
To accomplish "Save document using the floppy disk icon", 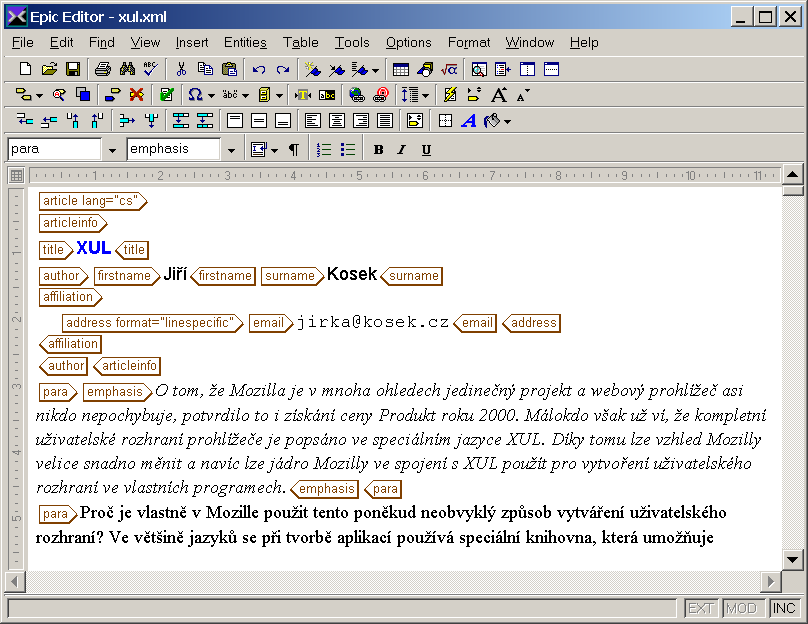I will coord(73,69).
